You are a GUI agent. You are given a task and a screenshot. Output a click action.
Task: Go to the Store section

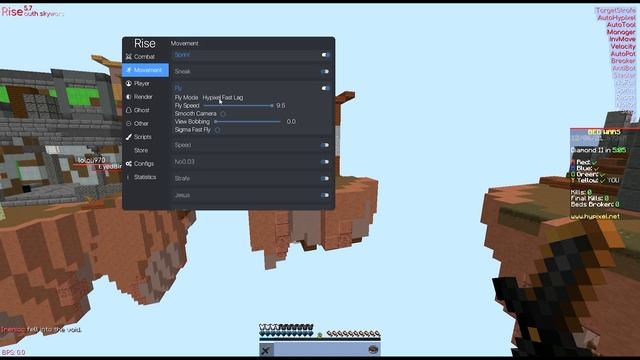pyautogui.click(x=141, y=151)
